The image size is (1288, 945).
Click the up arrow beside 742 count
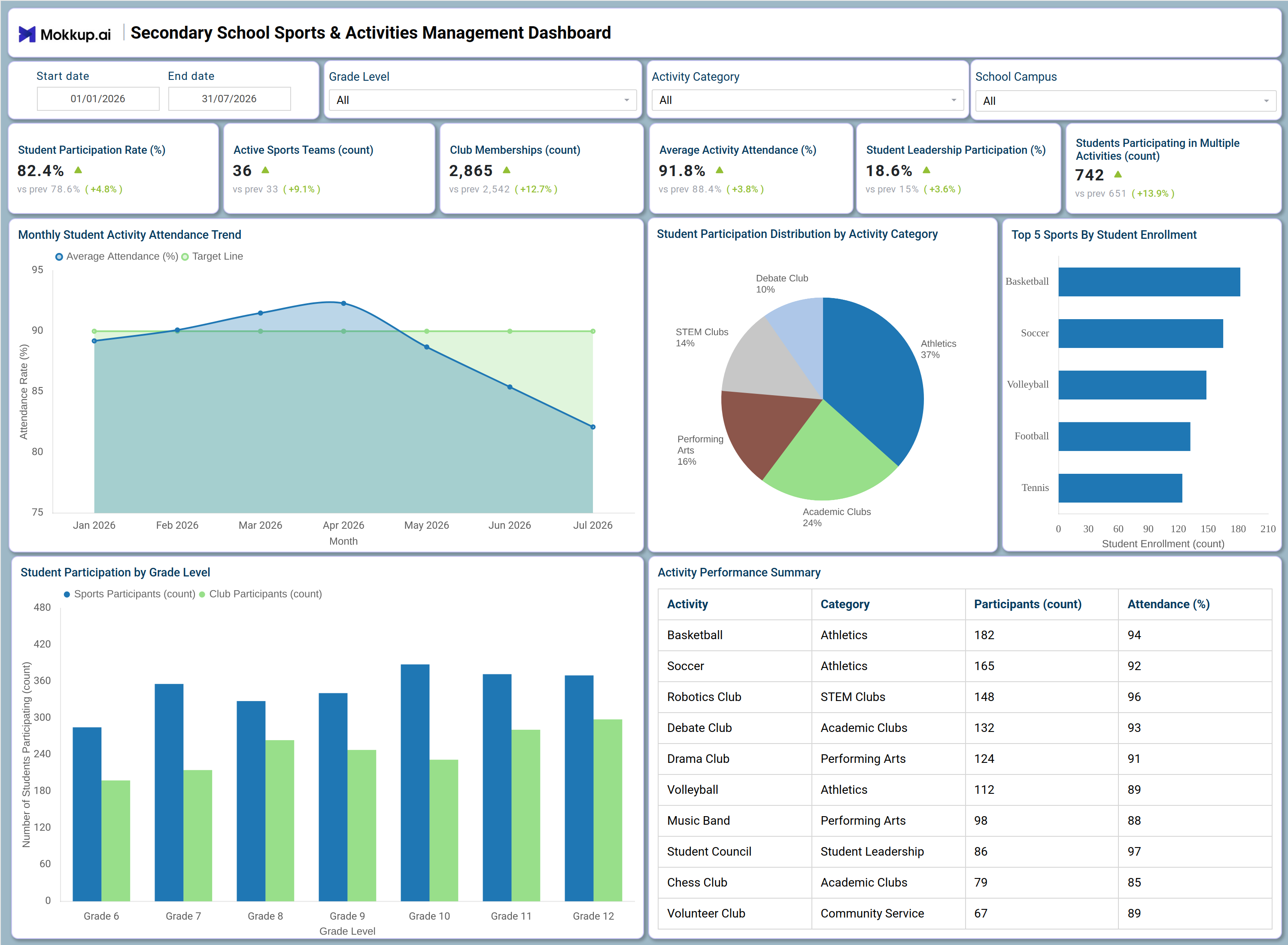pos(1118,174)
